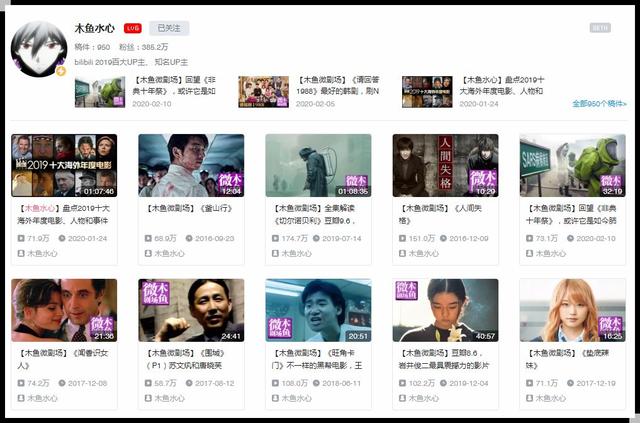
Task: Click the 稿件:950 submission count
Action: [92, 47]
